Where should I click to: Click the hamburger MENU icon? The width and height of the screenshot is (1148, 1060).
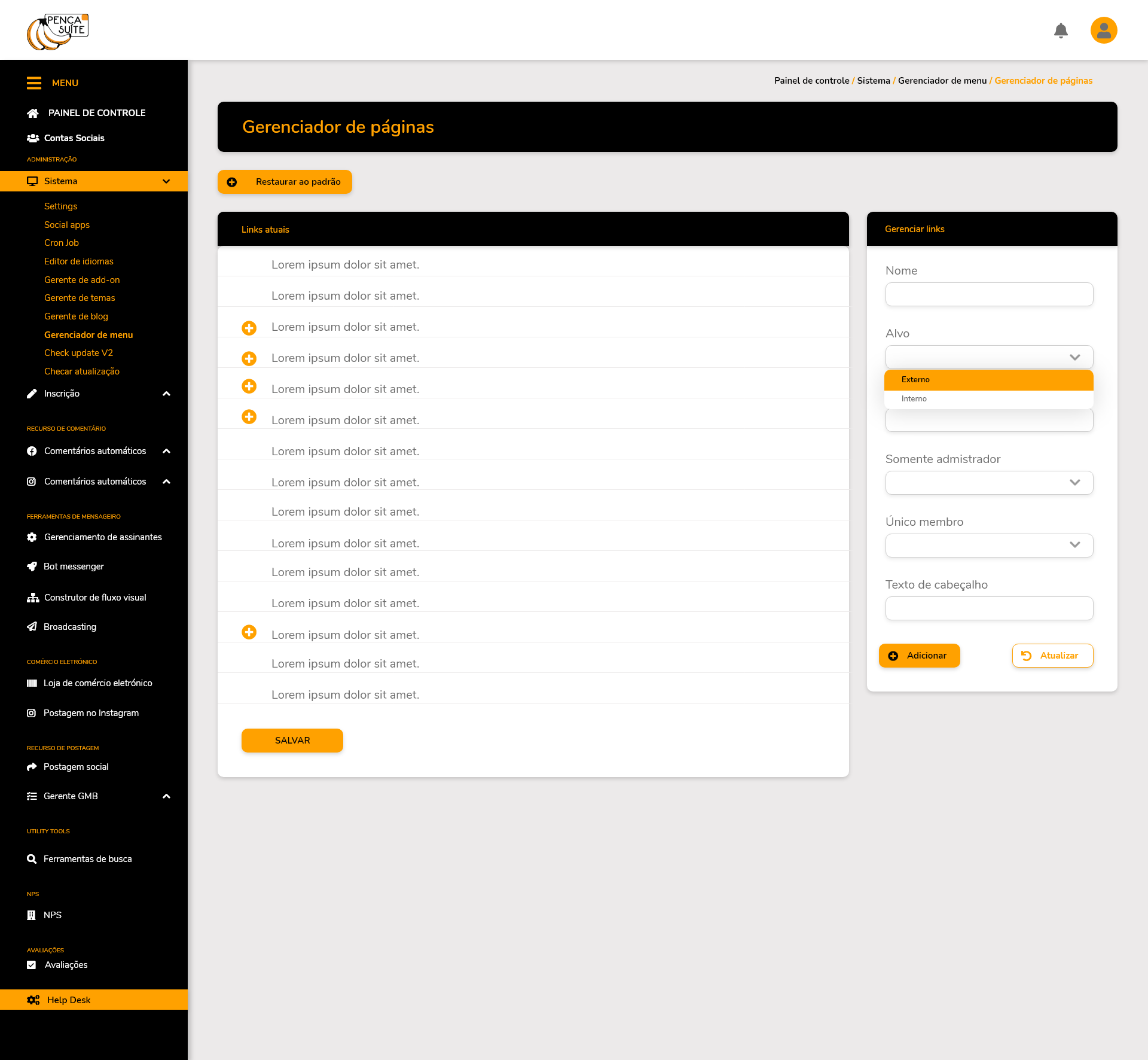34,83
